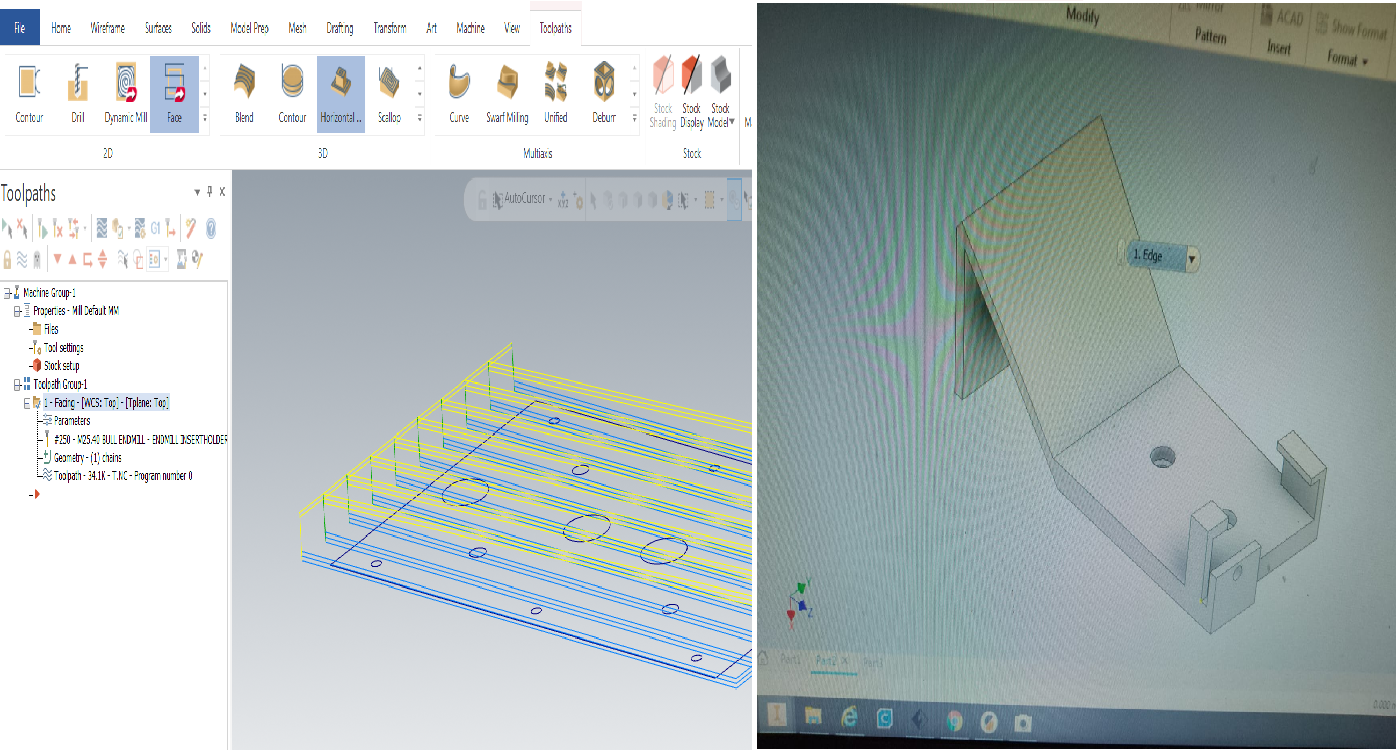
Task: Create a Blend 3D toolpath
Action: click(242, 90)
